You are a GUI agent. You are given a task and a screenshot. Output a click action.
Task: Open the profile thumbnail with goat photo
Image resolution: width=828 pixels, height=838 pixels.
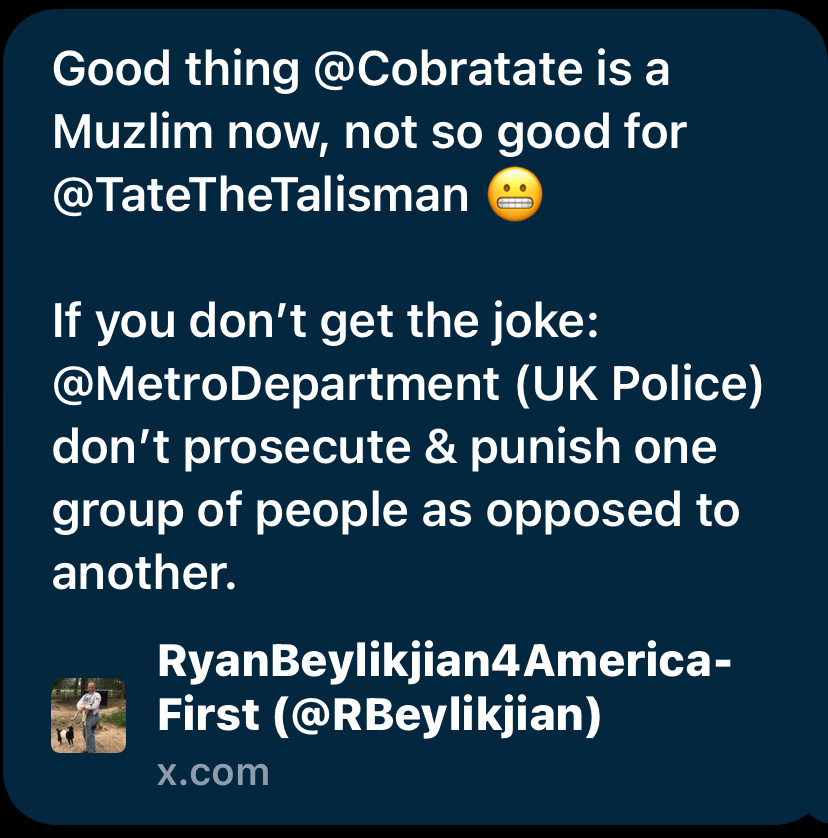click(89, 716)
